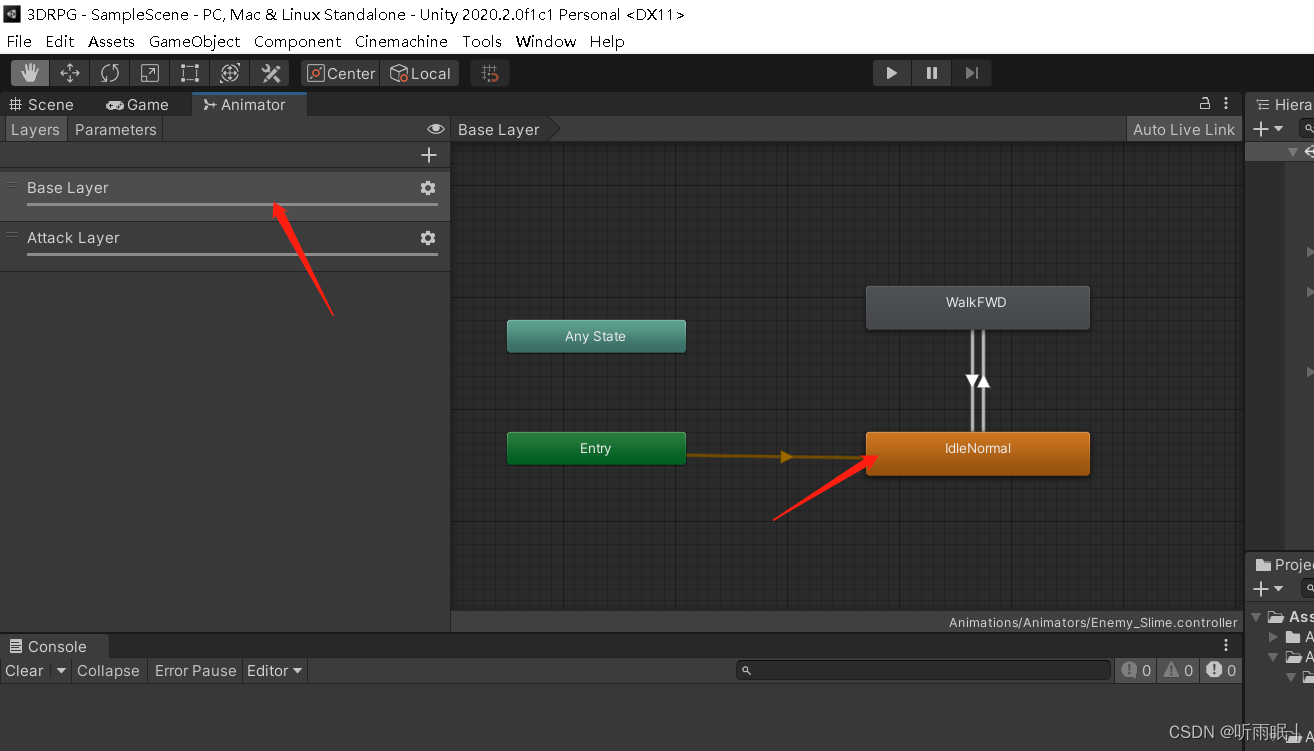This screenshot has width=1314, height=751.
Task: Select Entry to IdleNormal transition
Action: 786,457
